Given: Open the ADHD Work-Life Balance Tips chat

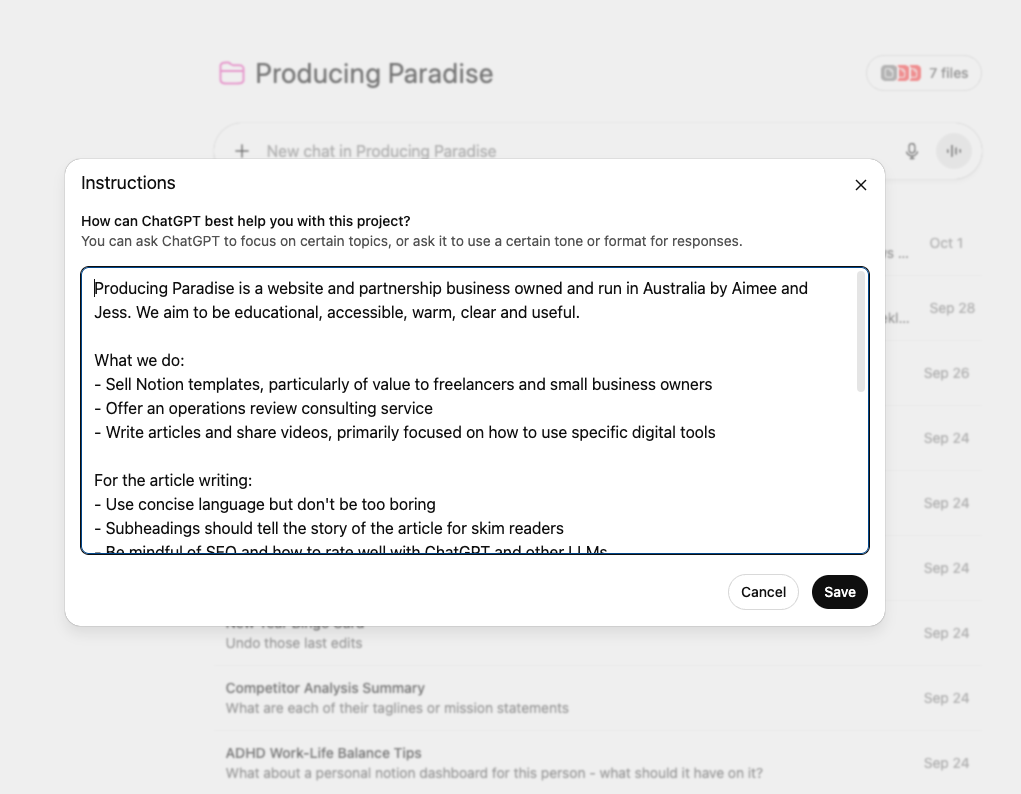Looking at the screenshot, I should pyautogui.click(x=323, y=753).
